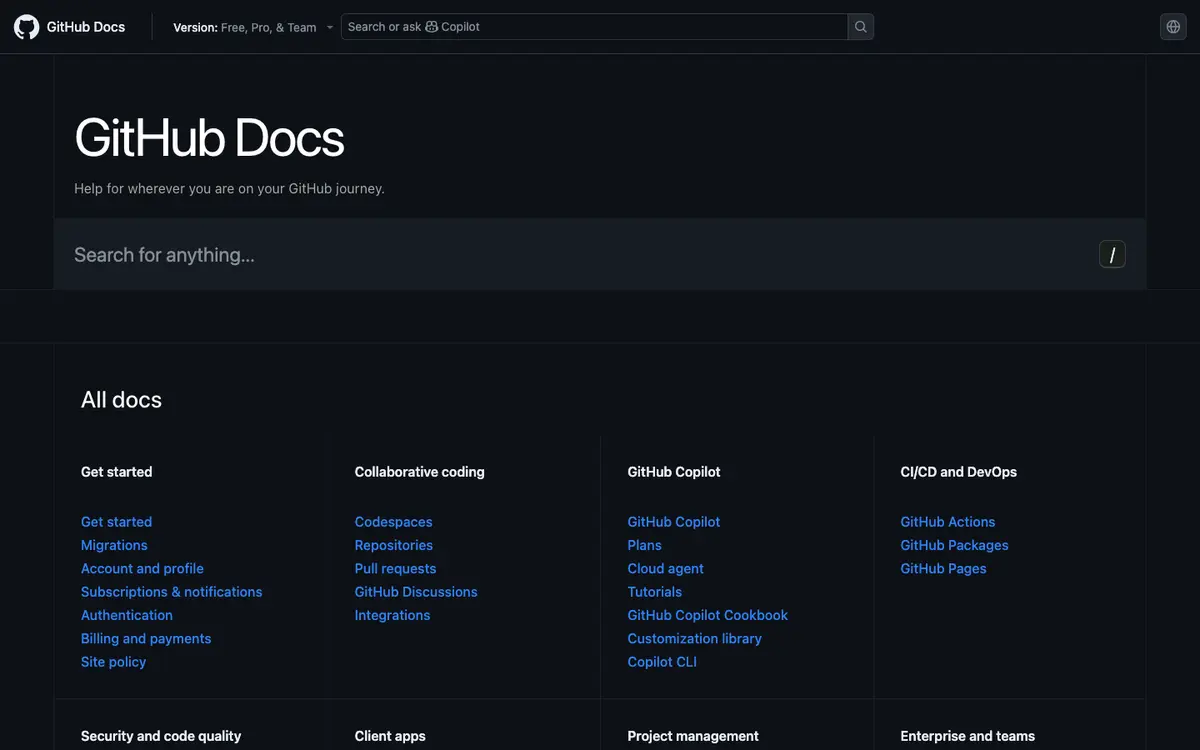This screenshot has height=750, width=1200.
Task: Click the GitHub Copilot section heading
Action: pyautogui.click(x=674, y=472)
